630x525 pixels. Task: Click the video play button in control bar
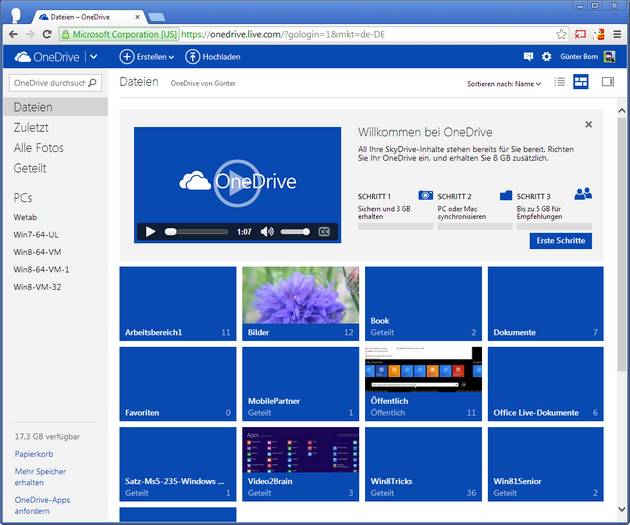pyautogui.click(x=150, y=232)
